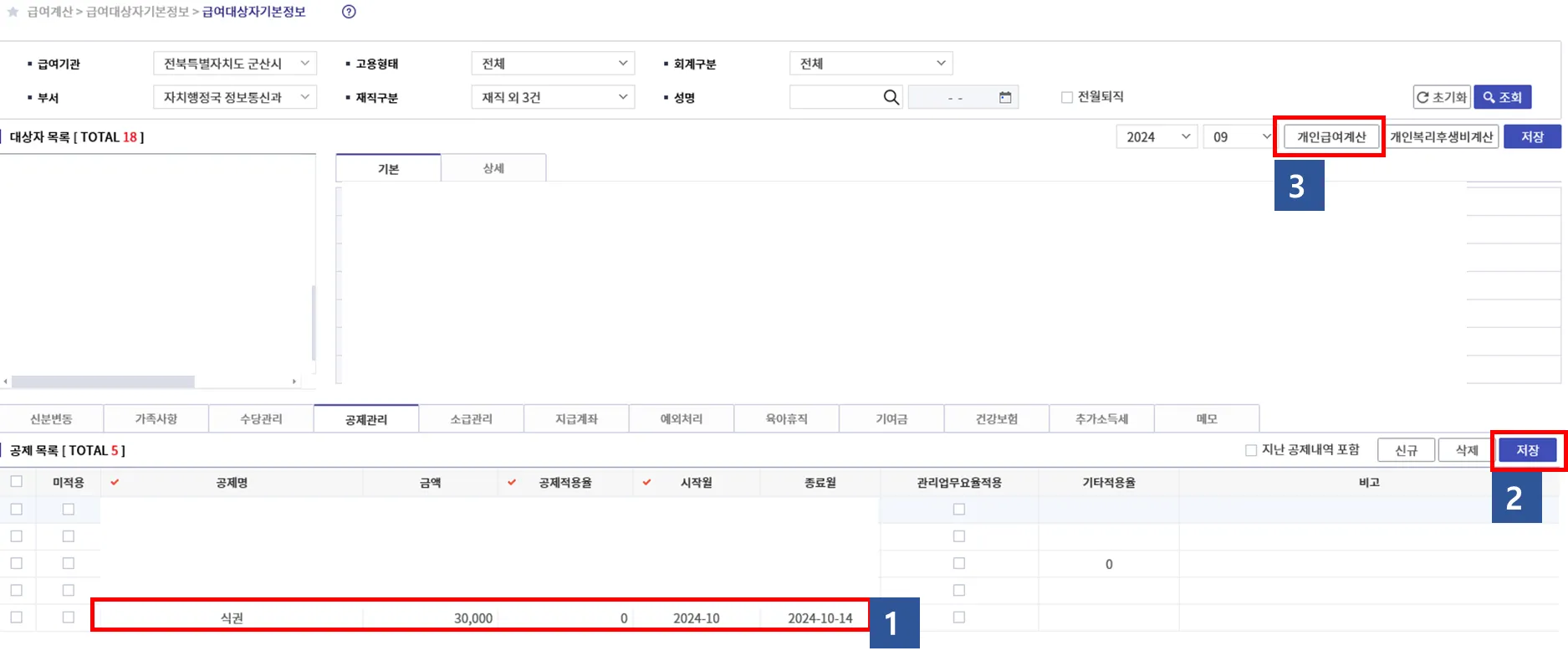1568x661 pixels.
Task: Switch to the 지급계좌 tab
Action: [x=577, y=419]
